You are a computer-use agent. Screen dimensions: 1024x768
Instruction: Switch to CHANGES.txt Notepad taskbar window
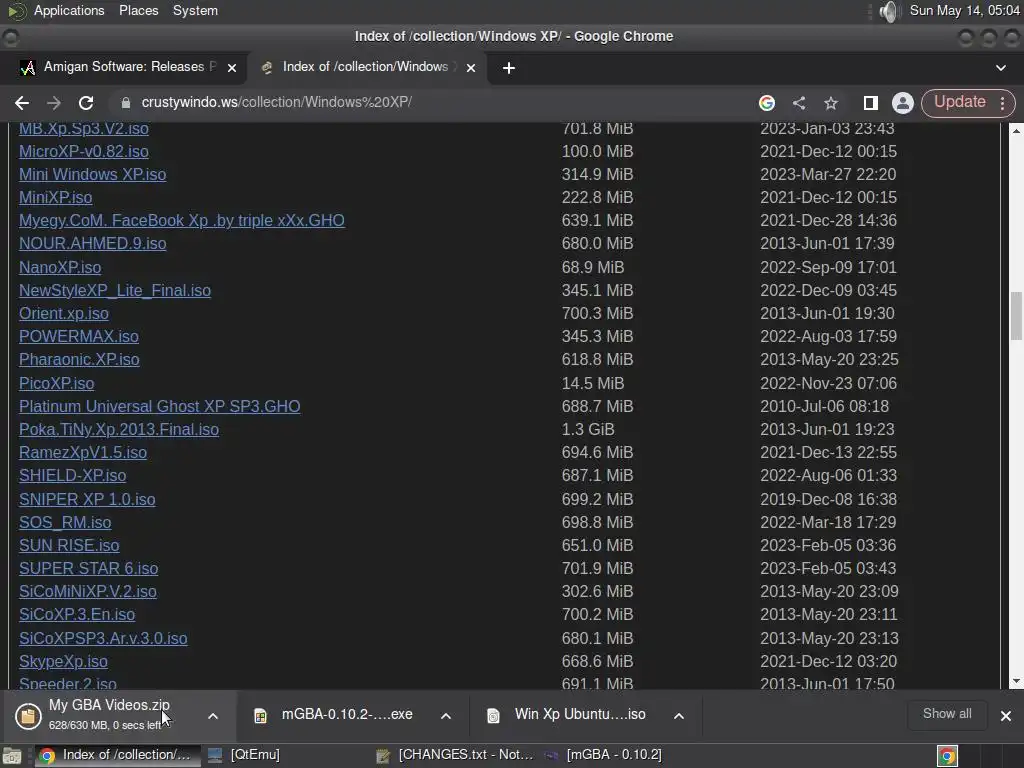(x=457, y=755)
